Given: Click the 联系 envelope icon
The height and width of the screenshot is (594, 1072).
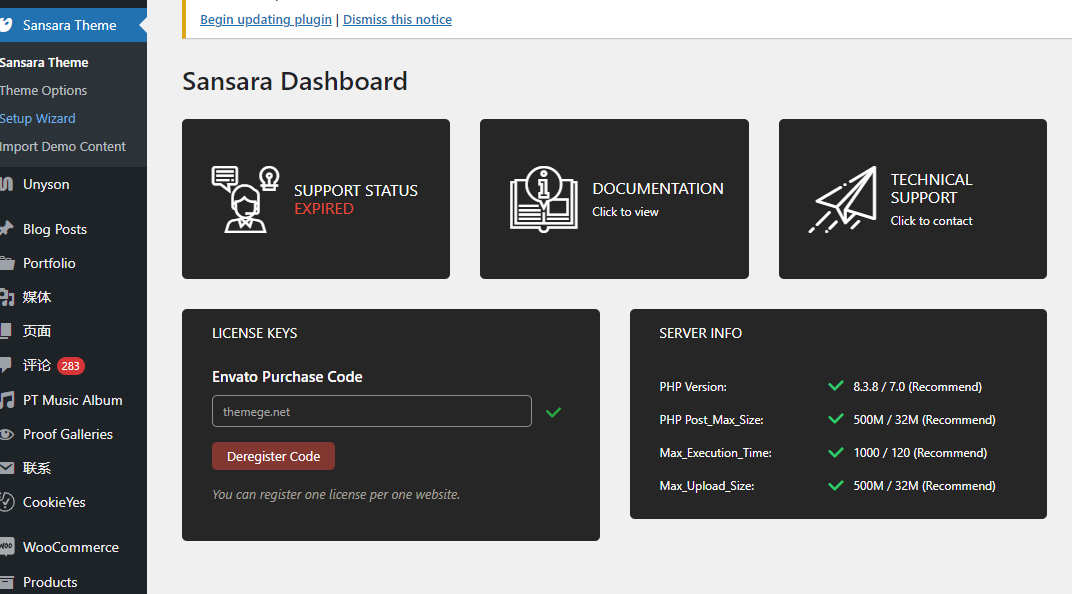Looking at the screenshot, I should (x=6, y=468).
